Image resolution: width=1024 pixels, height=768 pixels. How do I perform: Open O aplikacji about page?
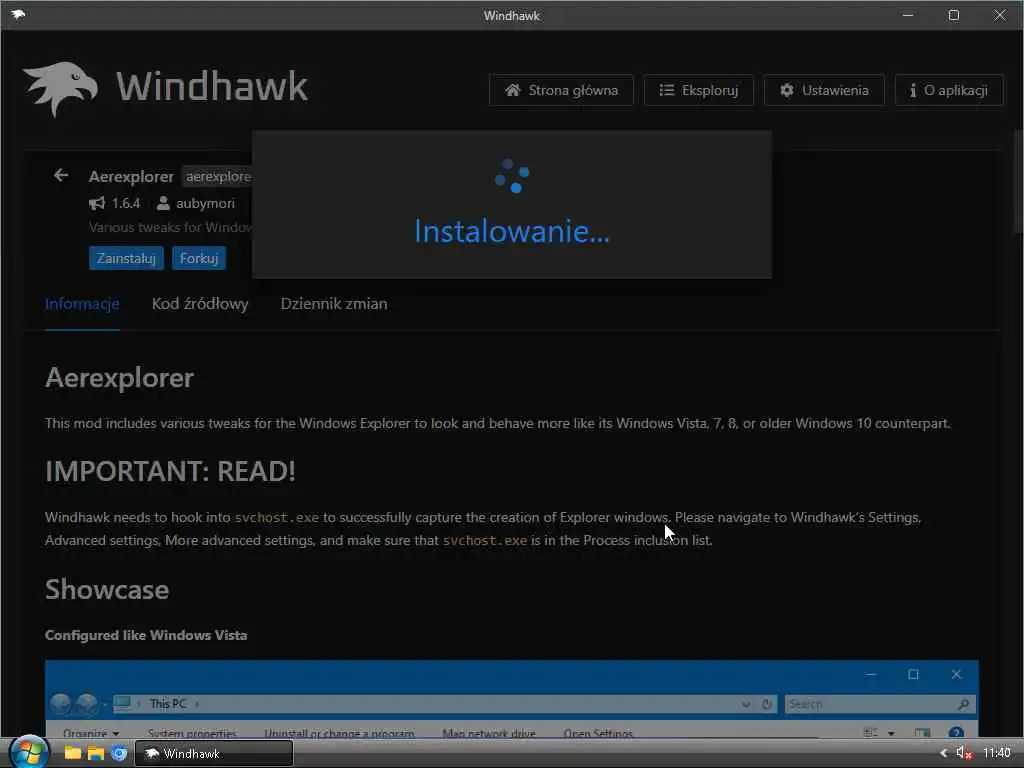948,90
